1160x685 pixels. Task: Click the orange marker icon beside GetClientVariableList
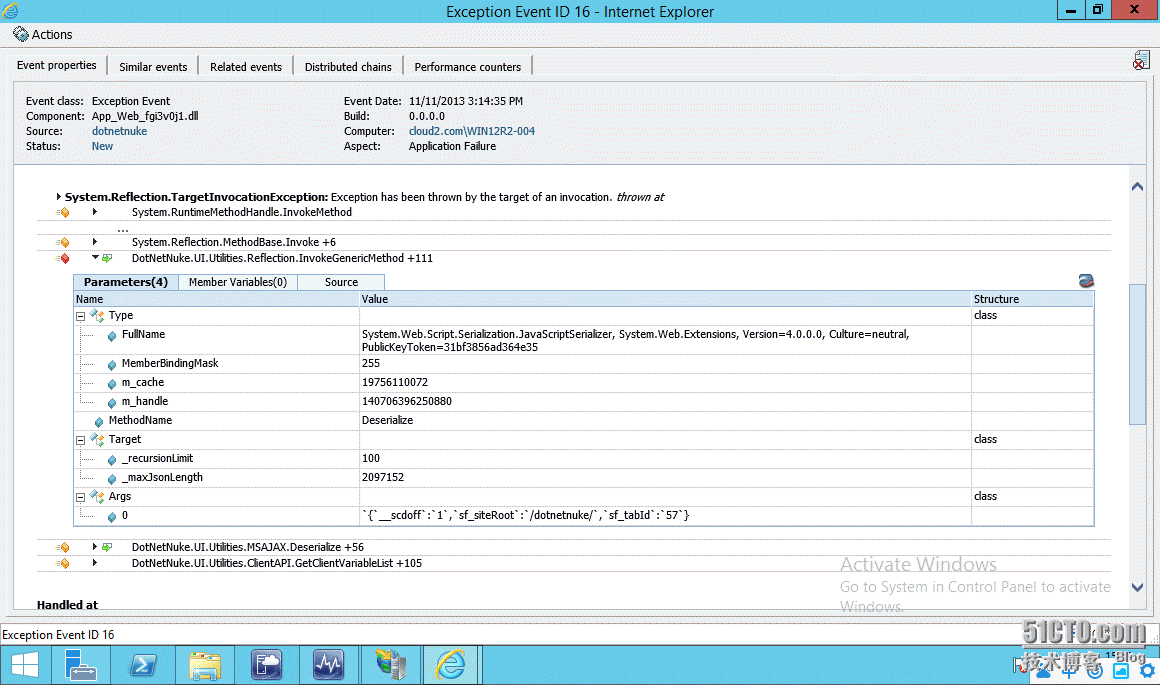tap(64, 564)
